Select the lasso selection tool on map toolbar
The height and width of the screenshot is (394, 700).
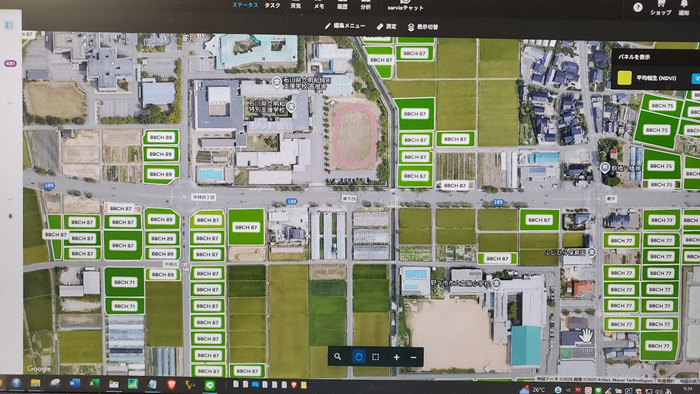point(358,357)
